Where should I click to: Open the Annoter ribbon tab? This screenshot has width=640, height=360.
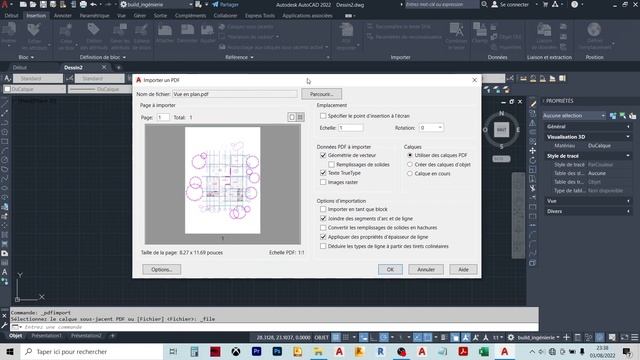tap(62, 16)
